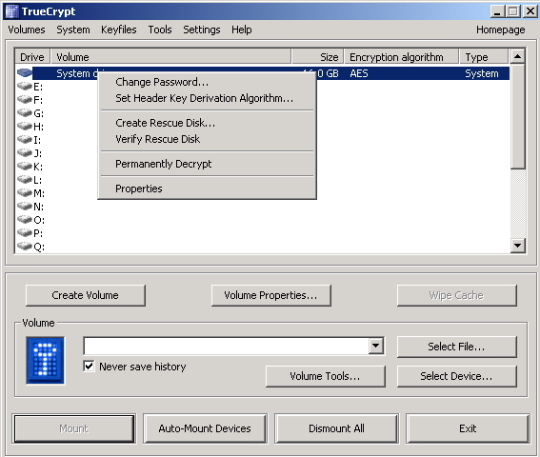Click the K: drive icon
The height and width of the screenshot is (457, 540).
click(24, 166)
